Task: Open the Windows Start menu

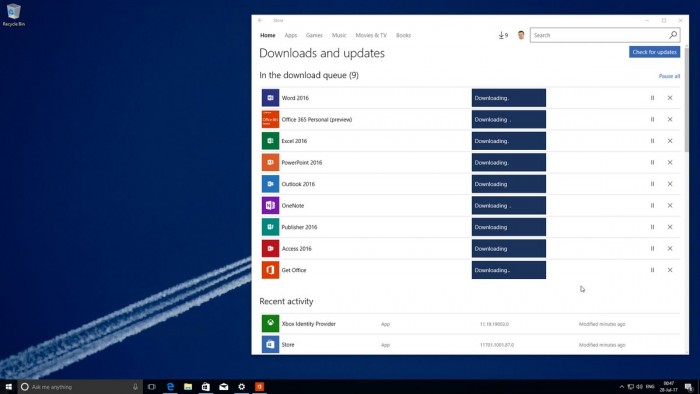Action: 8,387
